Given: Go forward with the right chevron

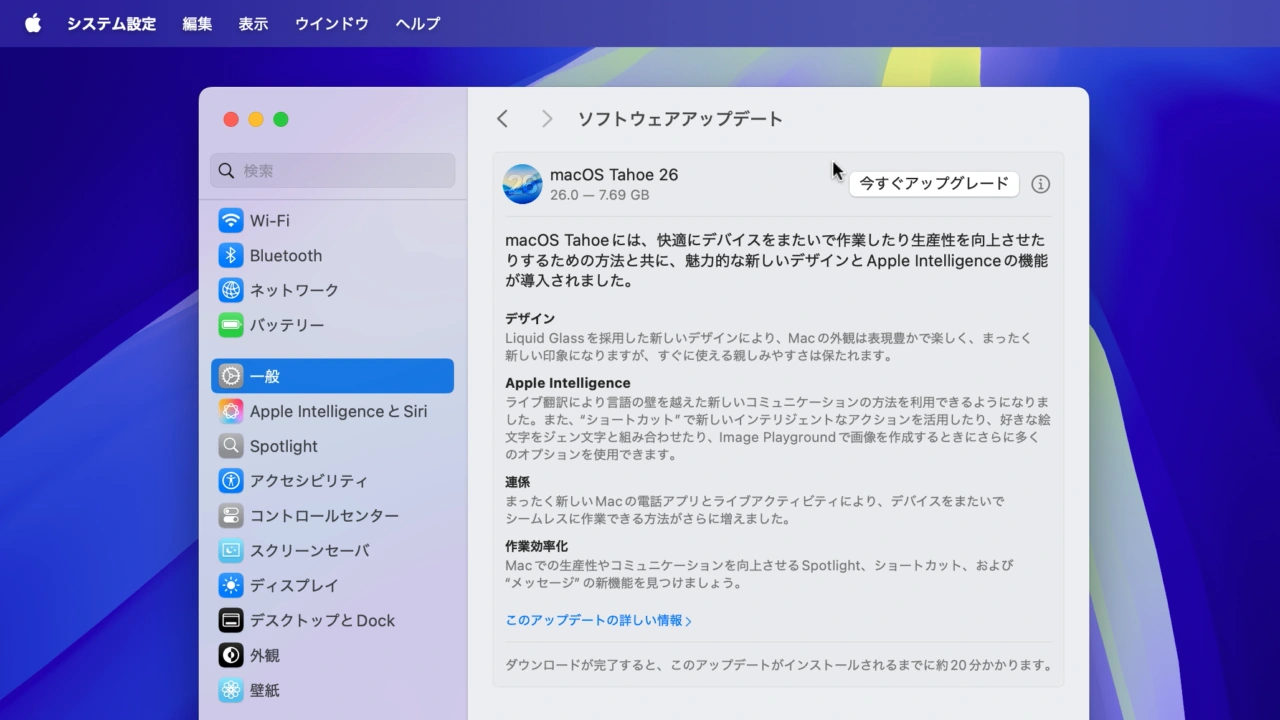Looking at the screenshot, I should [x=546, y=119].
